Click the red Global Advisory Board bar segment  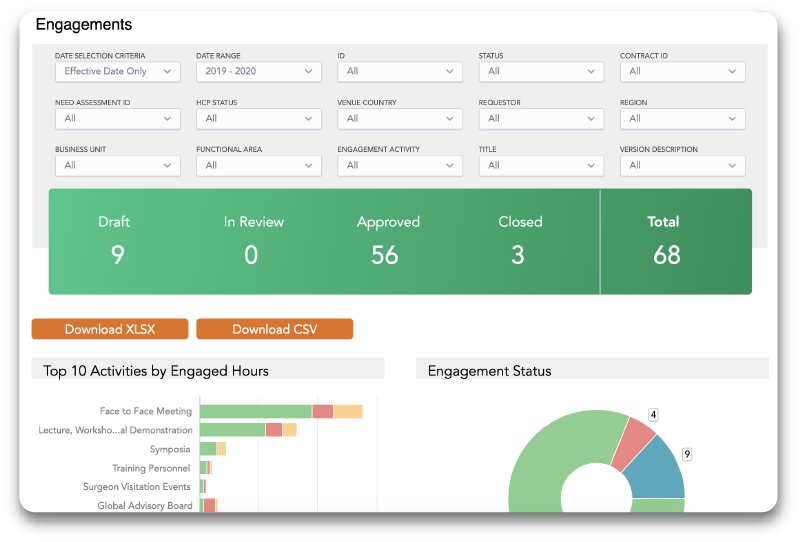[209, 505]
